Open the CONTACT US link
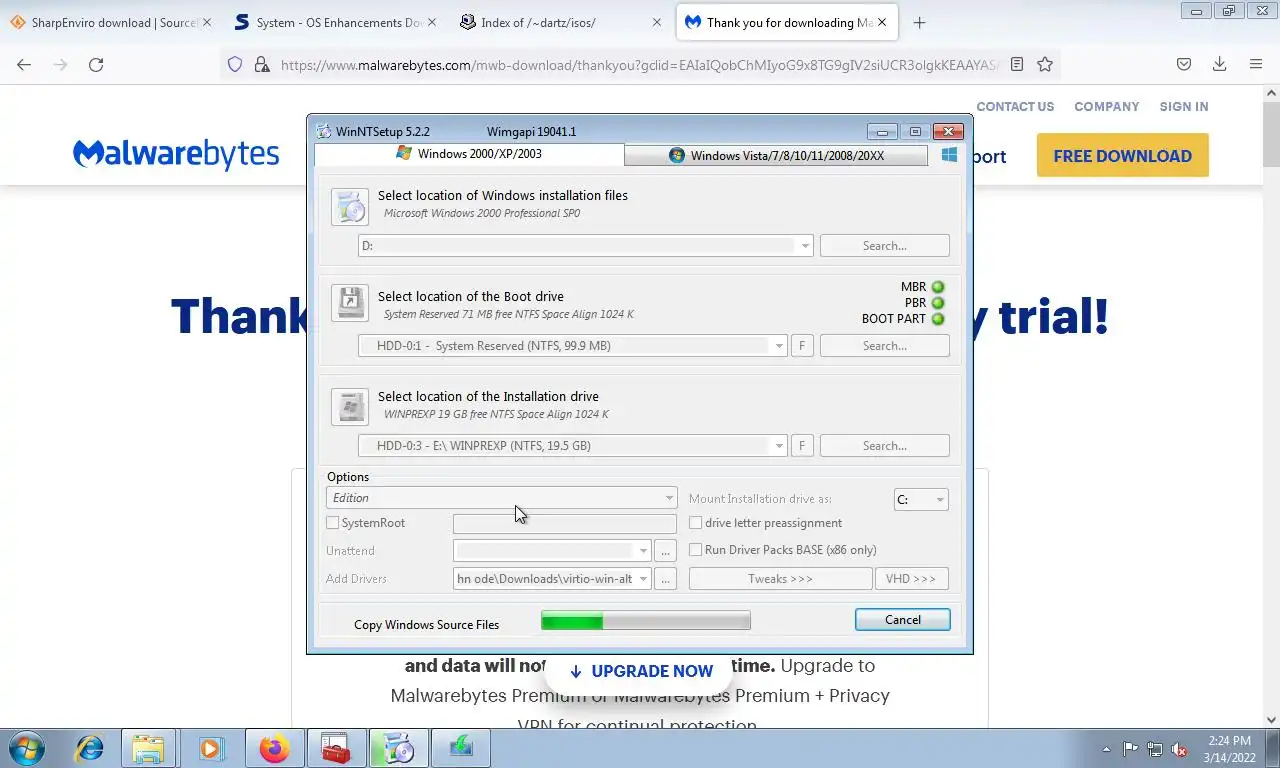1280x768 pixels. pyautogui.click(x=1015, y=107)
